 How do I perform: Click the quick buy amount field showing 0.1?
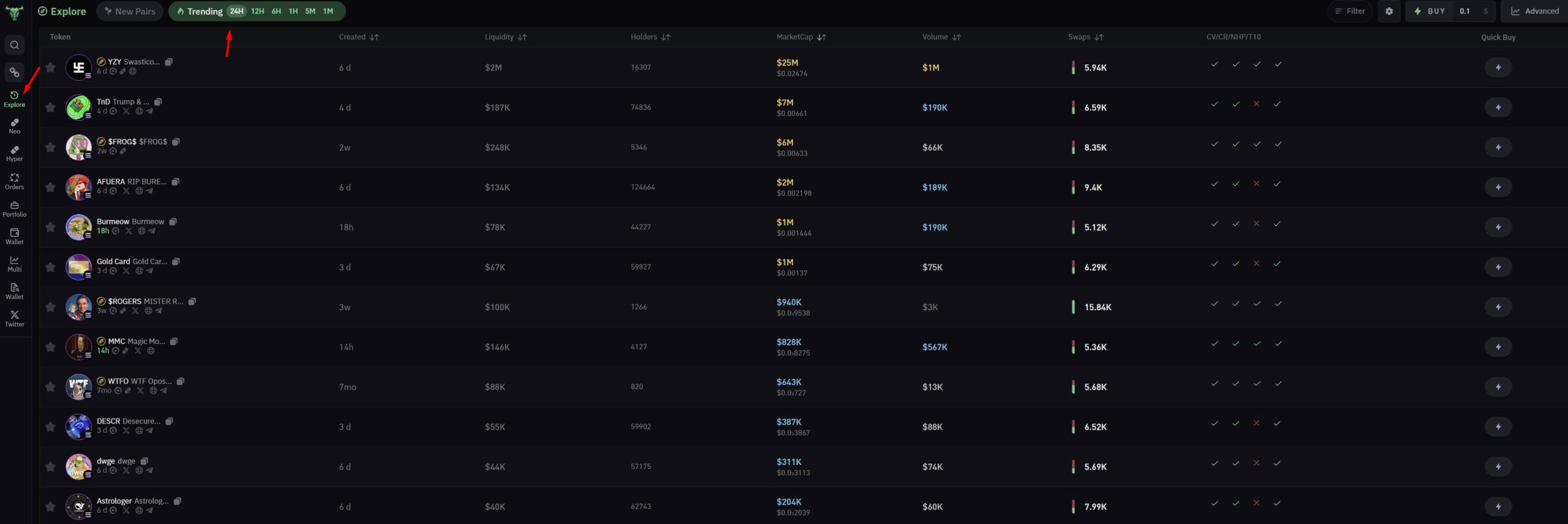1464,11
